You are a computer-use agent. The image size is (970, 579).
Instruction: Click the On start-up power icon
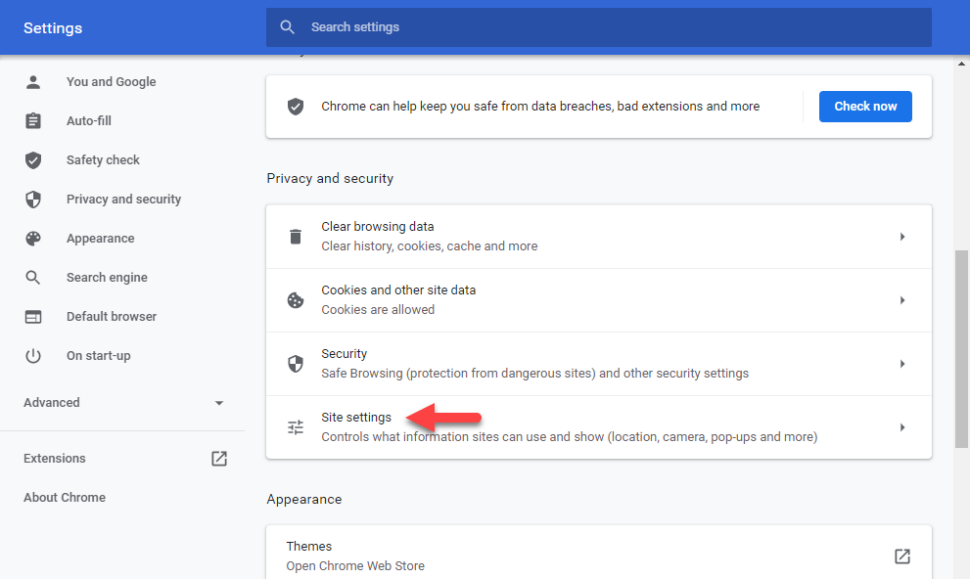tap(33, 356)
